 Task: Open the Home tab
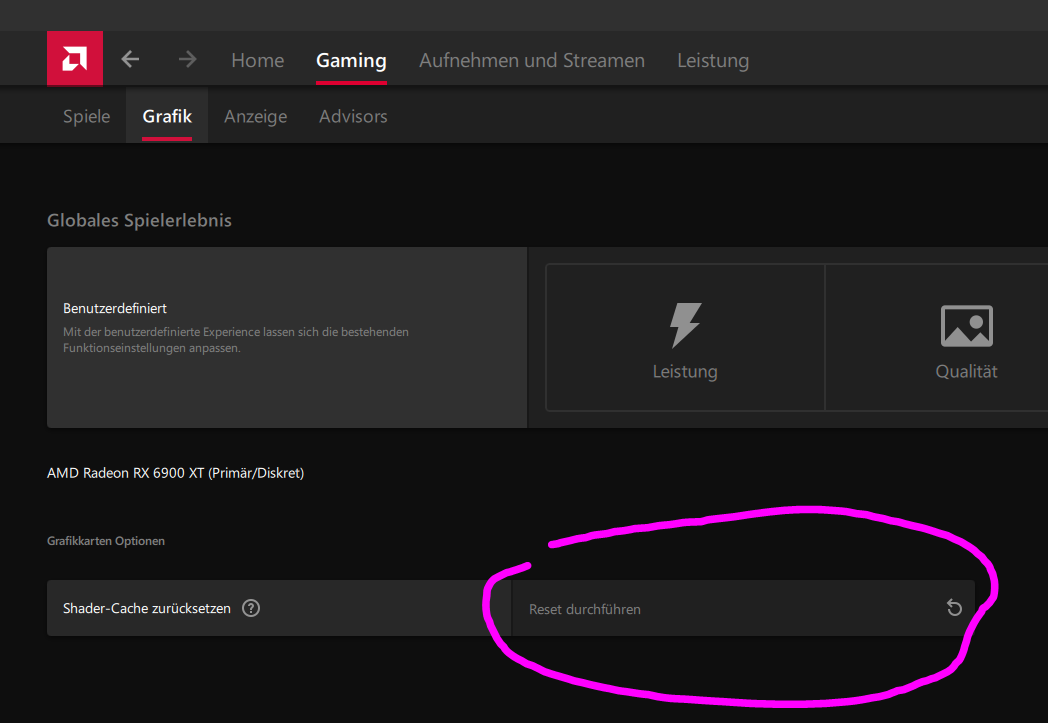point(257,60)
